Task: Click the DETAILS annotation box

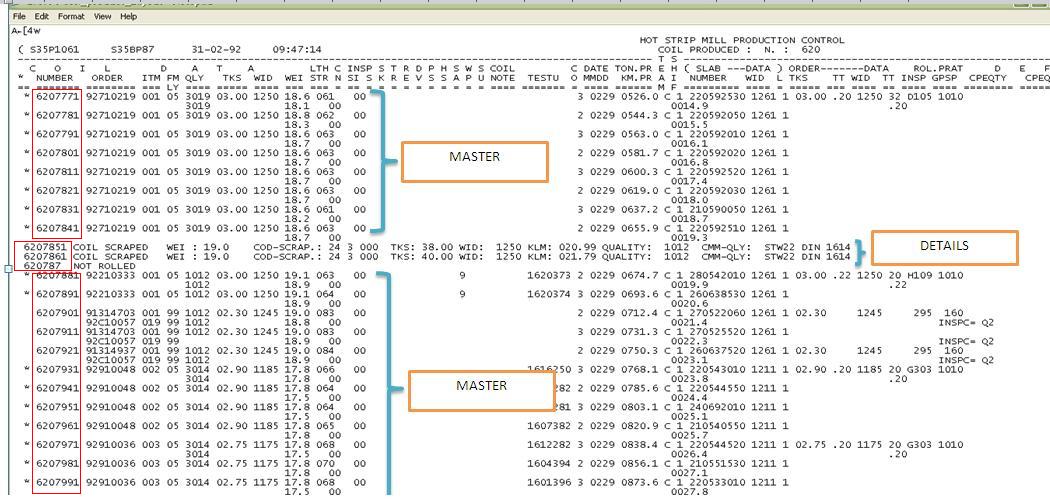Action: pyautogui.click(x=944, y=247)
